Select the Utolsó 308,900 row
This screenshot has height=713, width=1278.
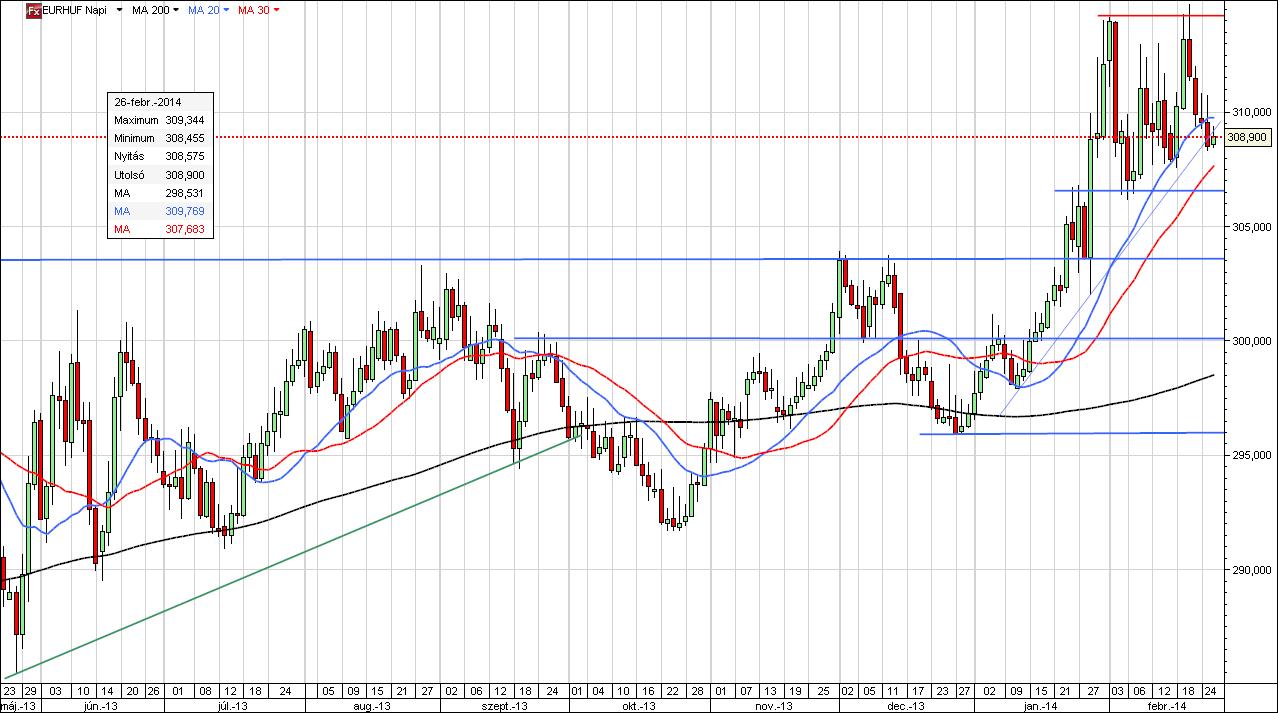(x=160, y=175)
